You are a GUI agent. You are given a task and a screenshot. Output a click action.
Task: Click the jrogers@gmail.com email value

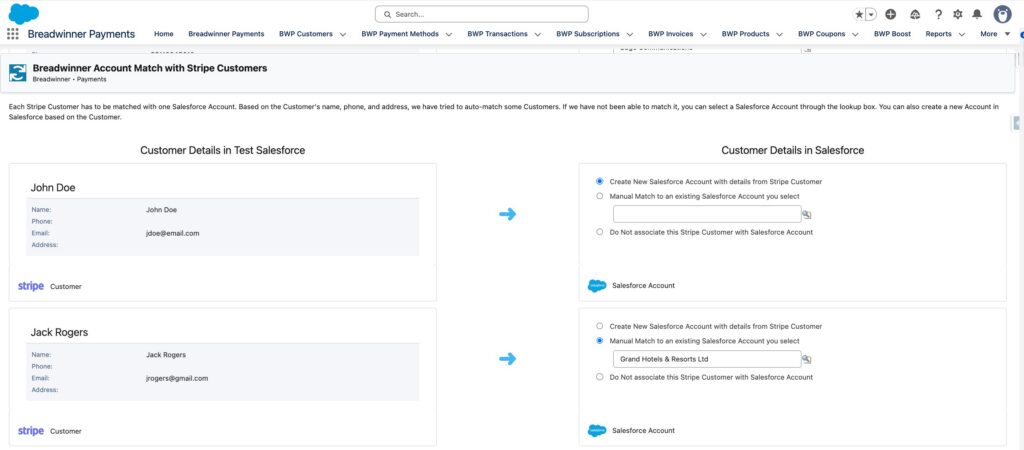click(x=177, y=378)
